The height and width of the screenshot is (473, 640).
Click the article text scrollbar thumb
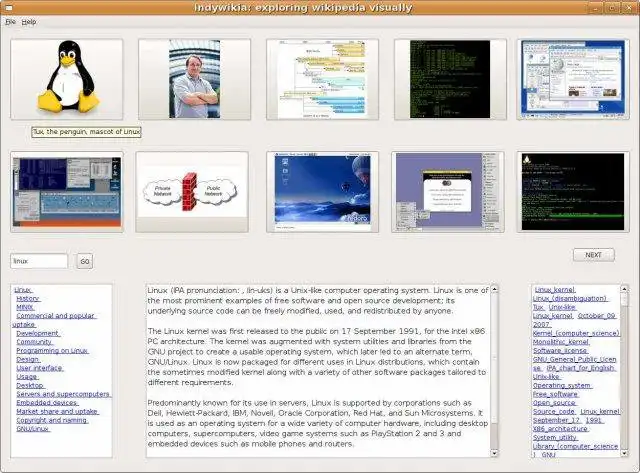(x=494, y=359)
